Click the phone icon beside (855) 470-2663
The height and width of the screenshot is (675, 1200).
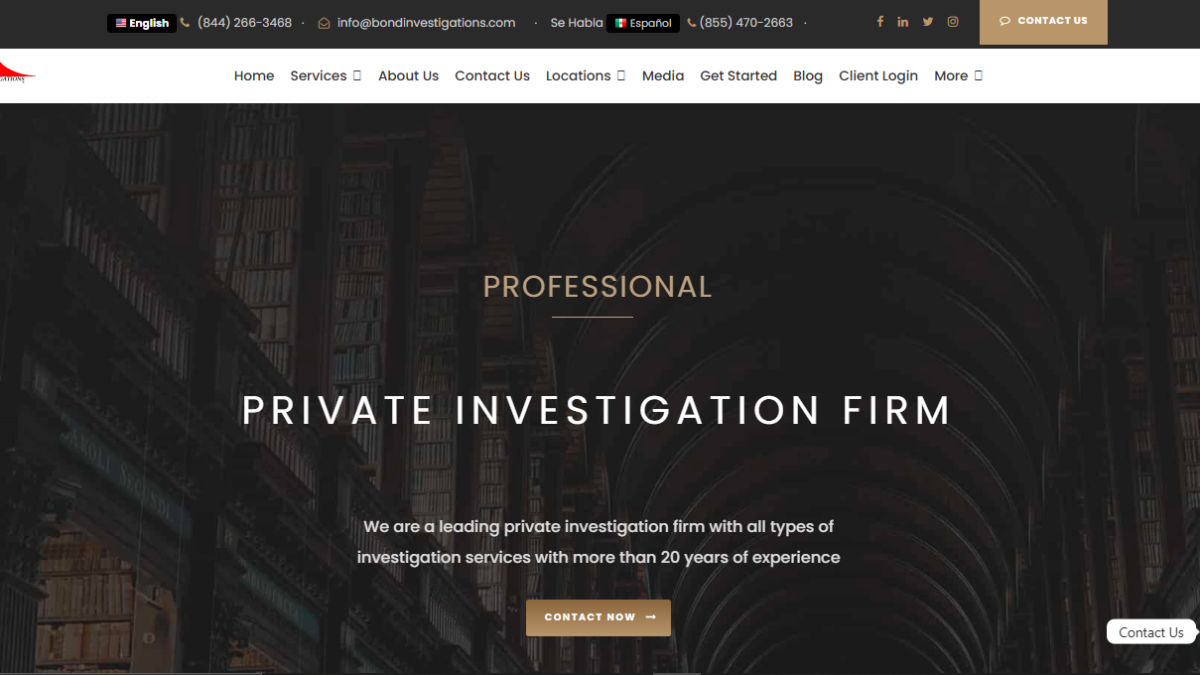[x=692, y=23]
